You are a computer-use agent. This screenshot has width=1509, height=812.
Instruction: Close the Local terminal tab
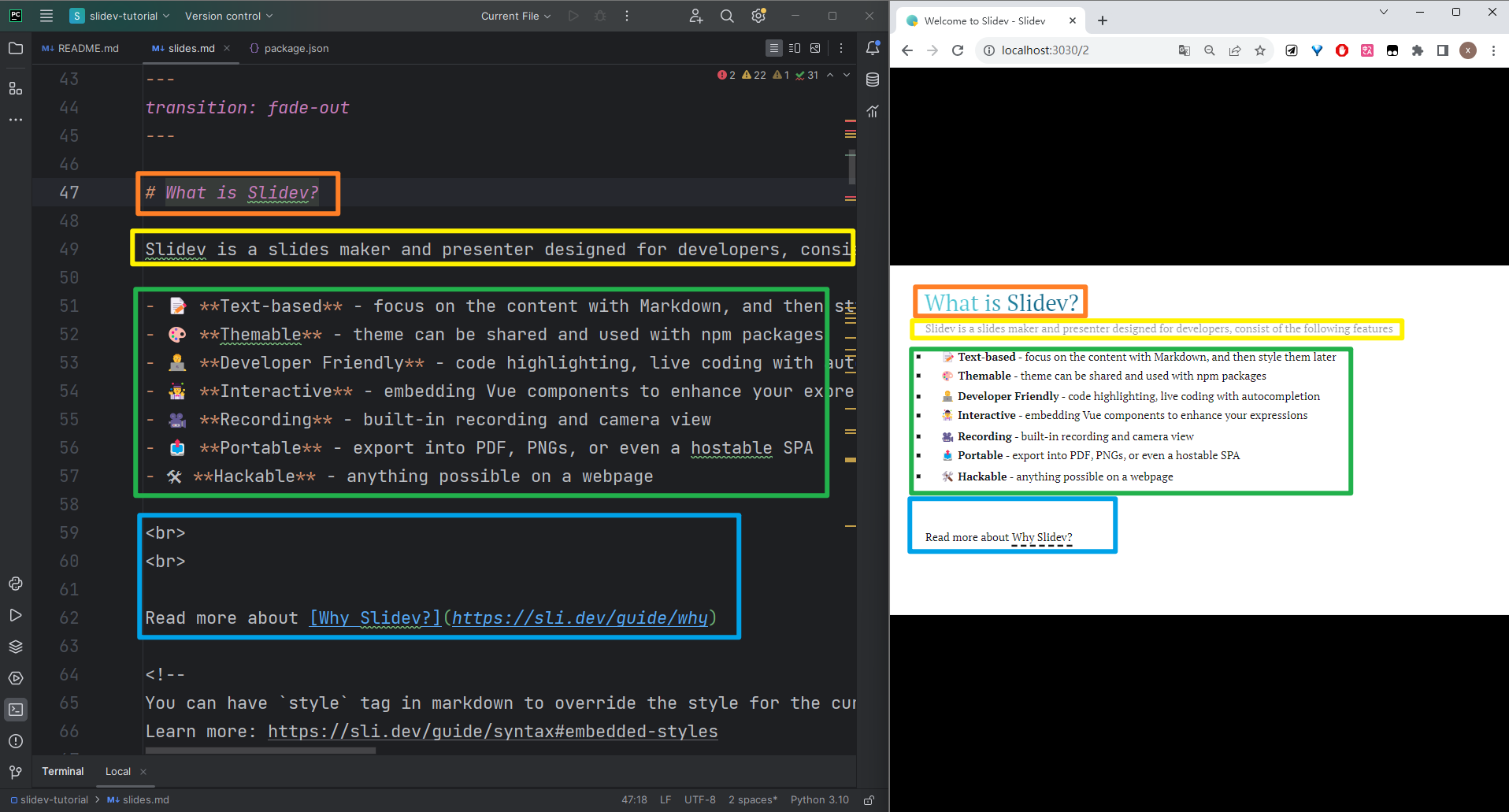click(143, 772)
